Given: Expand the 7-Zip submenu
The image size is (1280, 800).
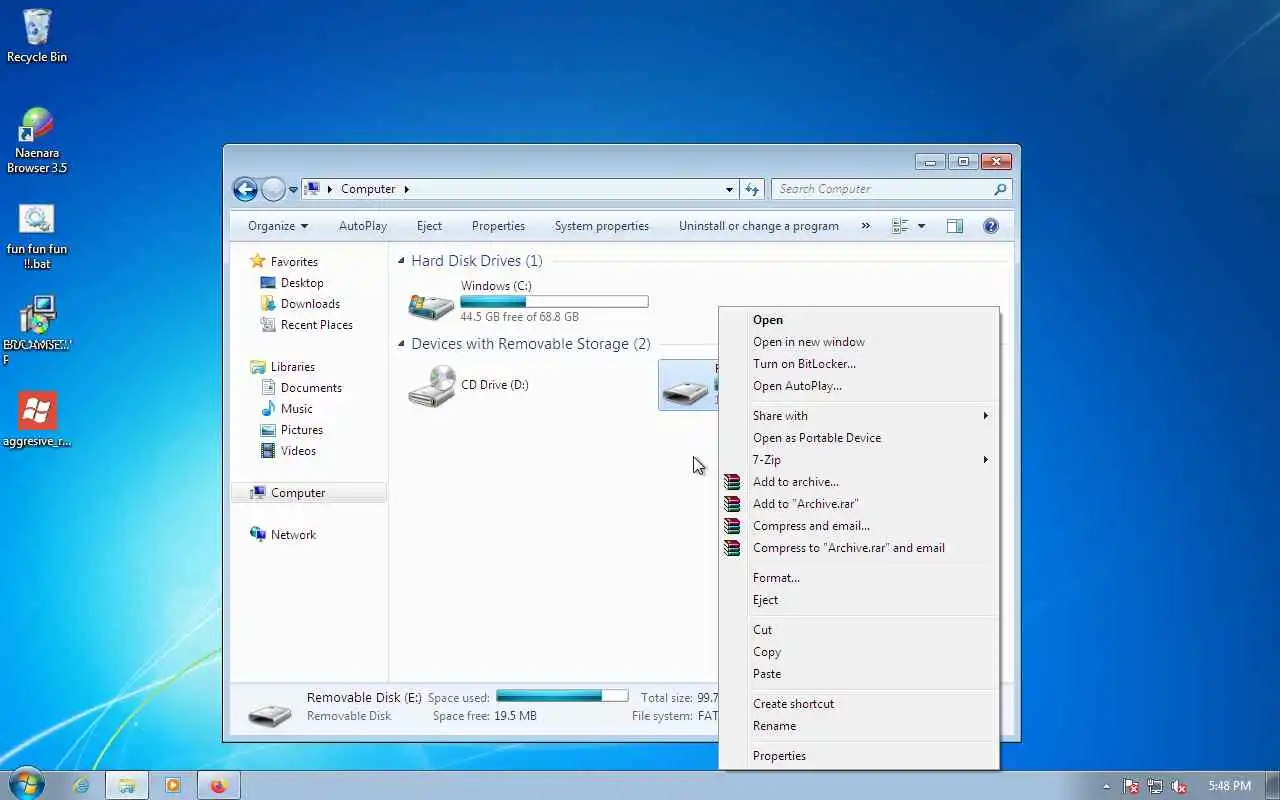Looking at the screenshot, I should point(860,460).
